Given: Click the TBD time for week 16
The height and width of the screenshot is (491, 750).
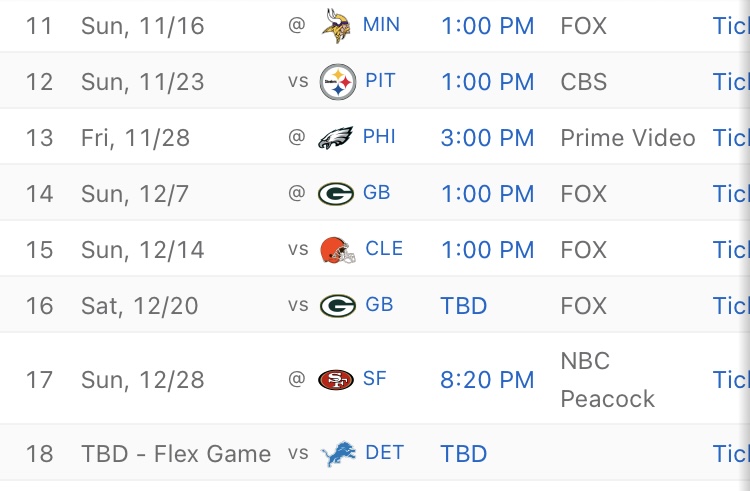Looking at the screenshot, I should click(463, 305).
